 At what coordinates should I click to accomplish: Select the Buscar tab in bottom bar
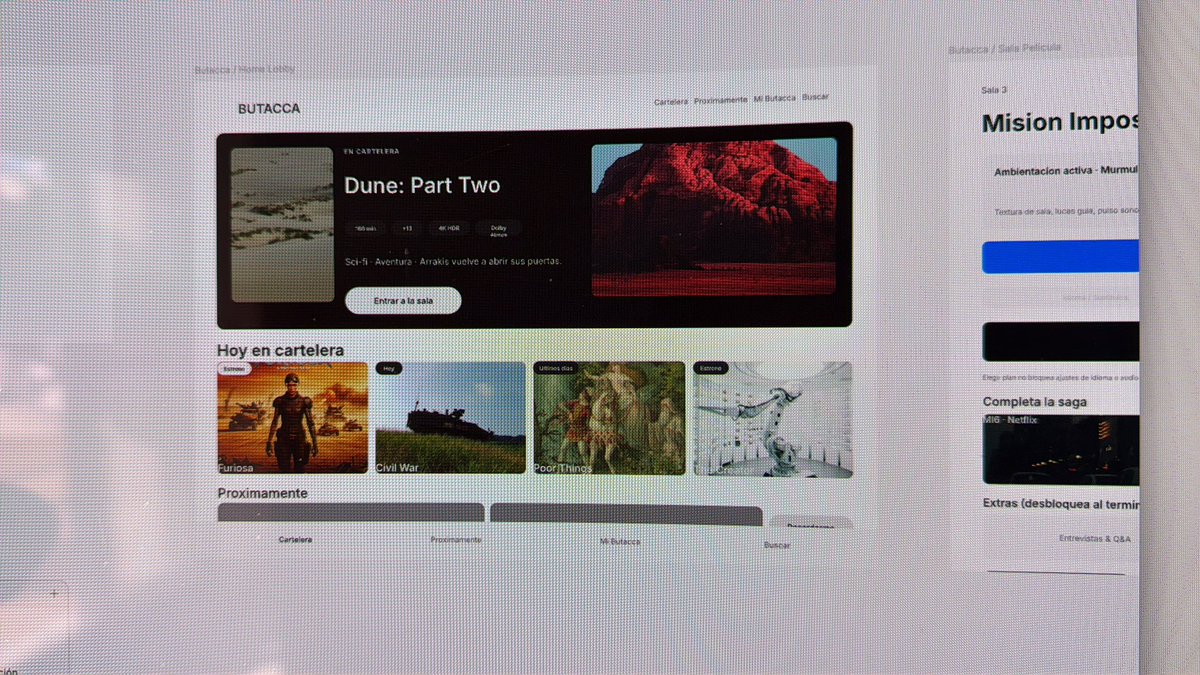777,545
